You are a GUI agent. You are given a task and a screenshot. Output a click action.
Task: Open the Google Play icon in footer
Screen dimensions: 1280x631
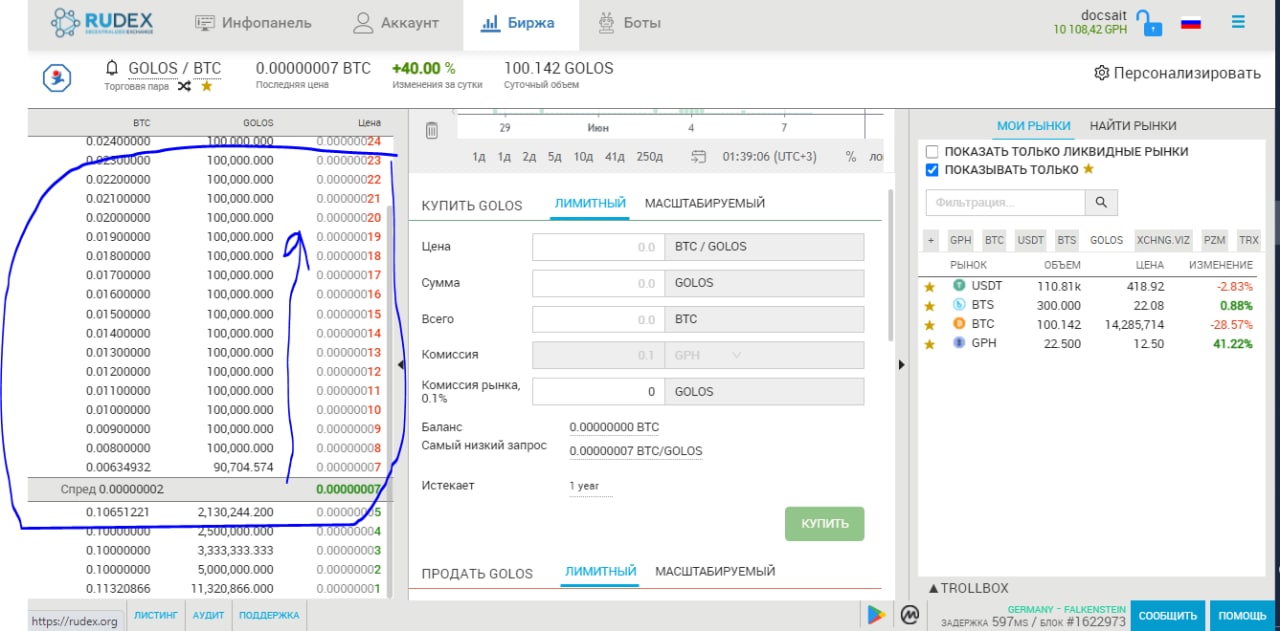click(876, 615)
